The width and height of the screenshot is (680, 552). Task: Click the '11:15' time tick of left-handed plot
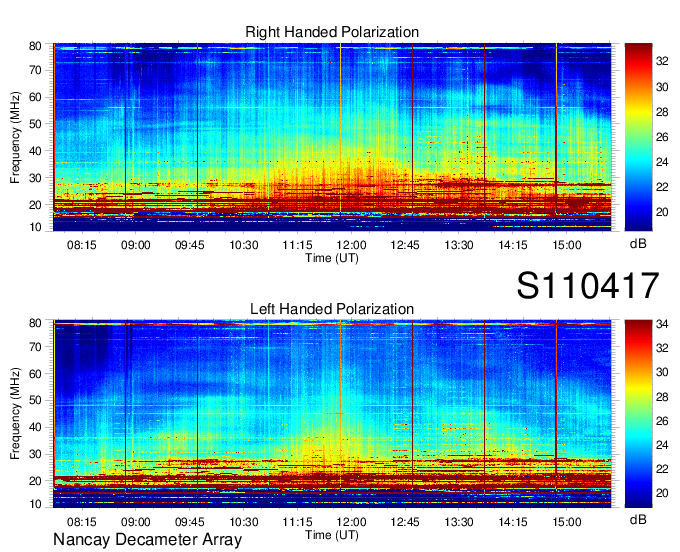(298, 522)
